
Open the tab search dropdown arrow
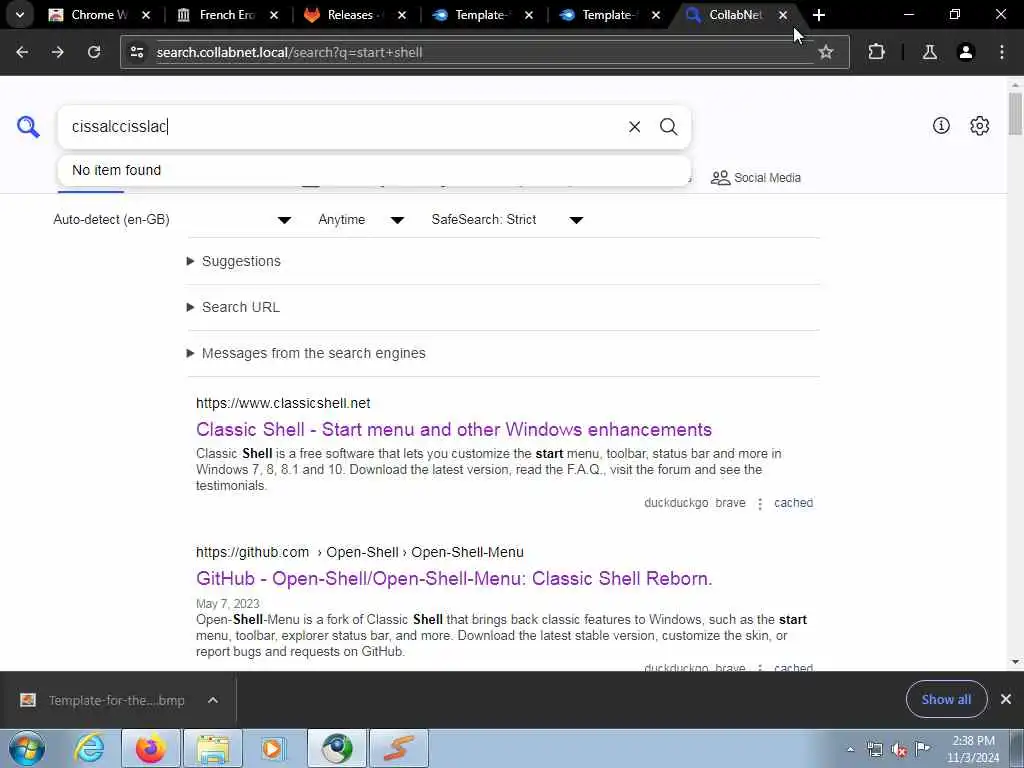(x=20, y=14)
